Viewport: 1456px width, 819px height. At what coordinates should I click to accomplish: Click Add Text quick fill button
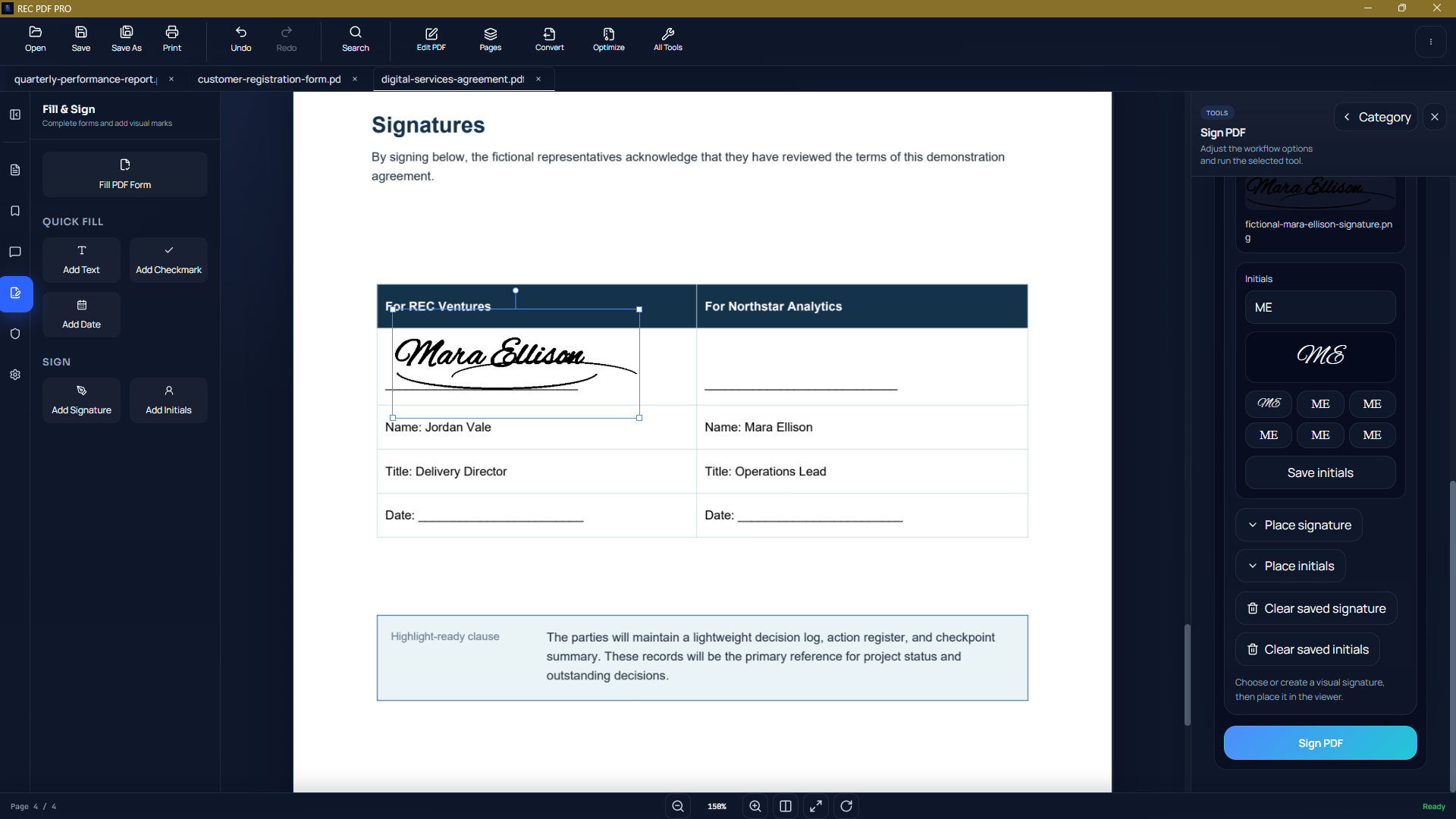(81, 260)
